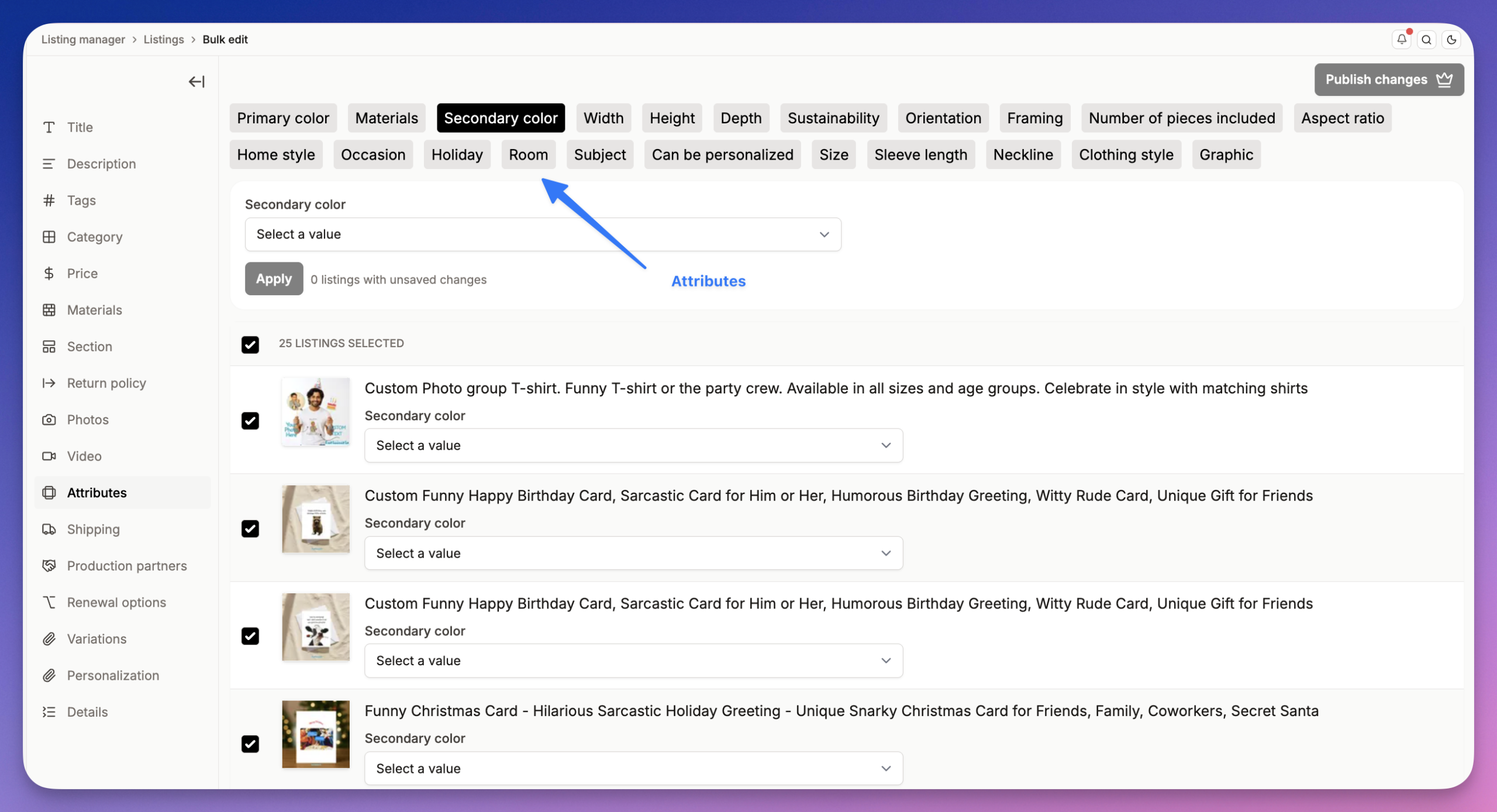
Task: Switch to the Graphic attribute tab
Action: [1226, 155]
